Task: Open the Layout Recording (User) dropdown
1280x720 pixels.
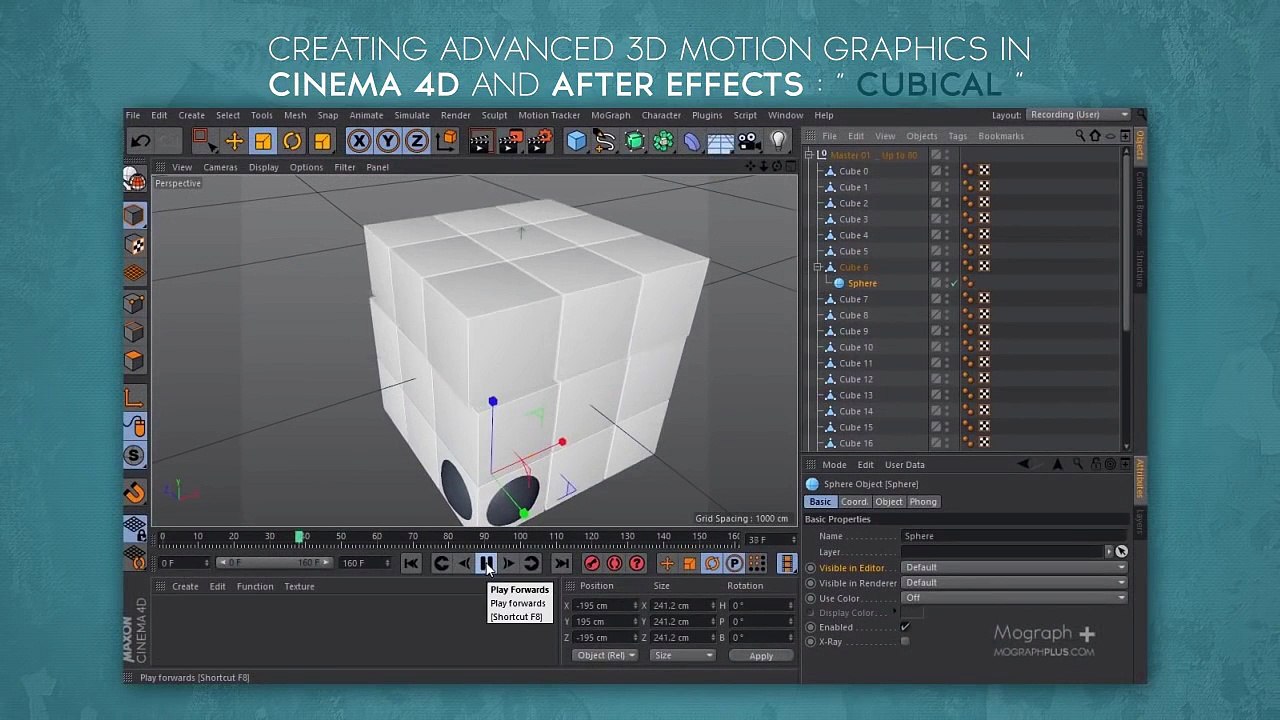Action: pyautogui.click(x=1079, y=114)
